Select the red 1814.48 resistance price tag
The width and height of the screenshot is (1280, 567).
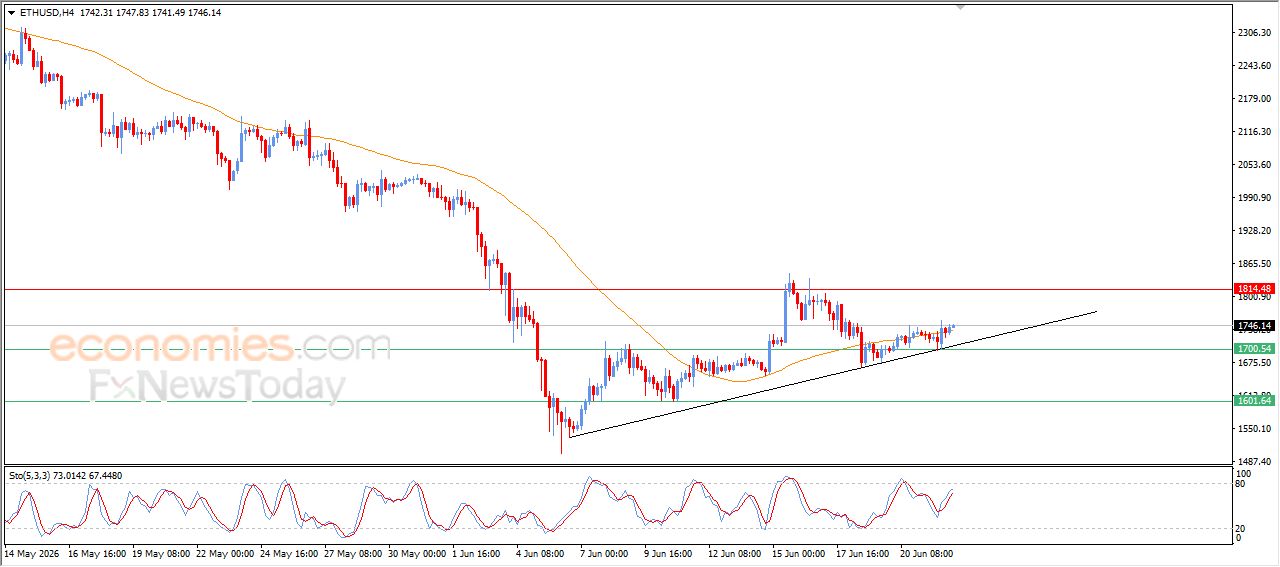(x=1254, y=289)
